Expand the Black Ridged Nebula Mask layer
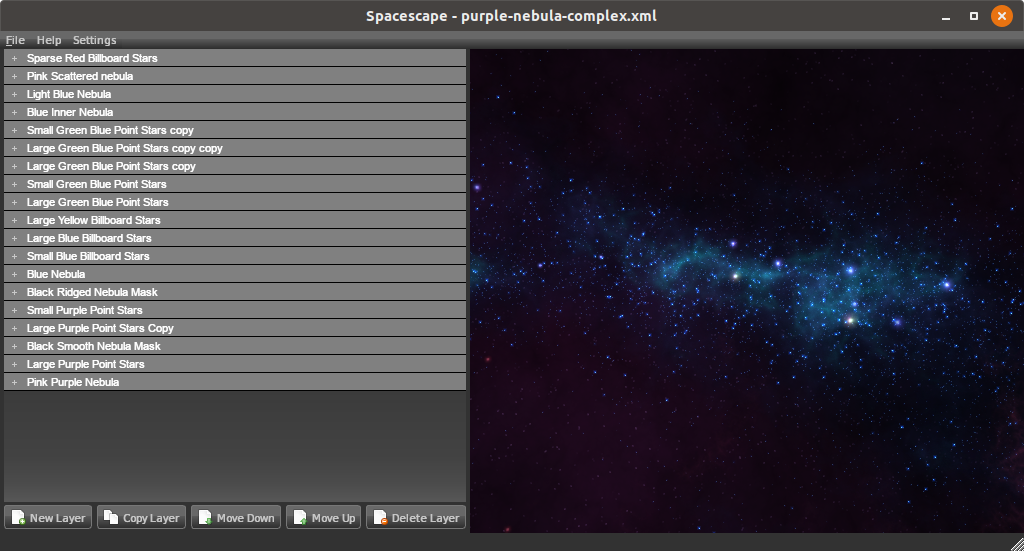 pos(14,293)
